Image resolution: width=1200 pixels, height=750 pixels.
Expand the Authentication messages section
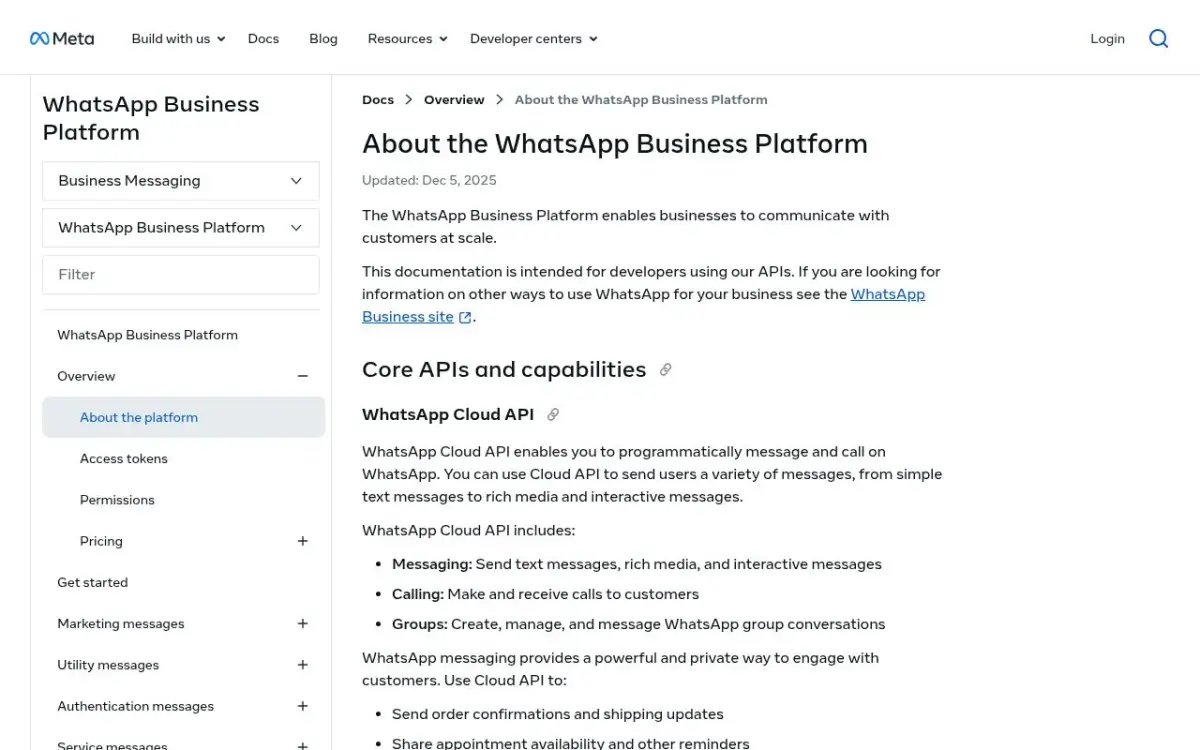click(x=303, y=706)
